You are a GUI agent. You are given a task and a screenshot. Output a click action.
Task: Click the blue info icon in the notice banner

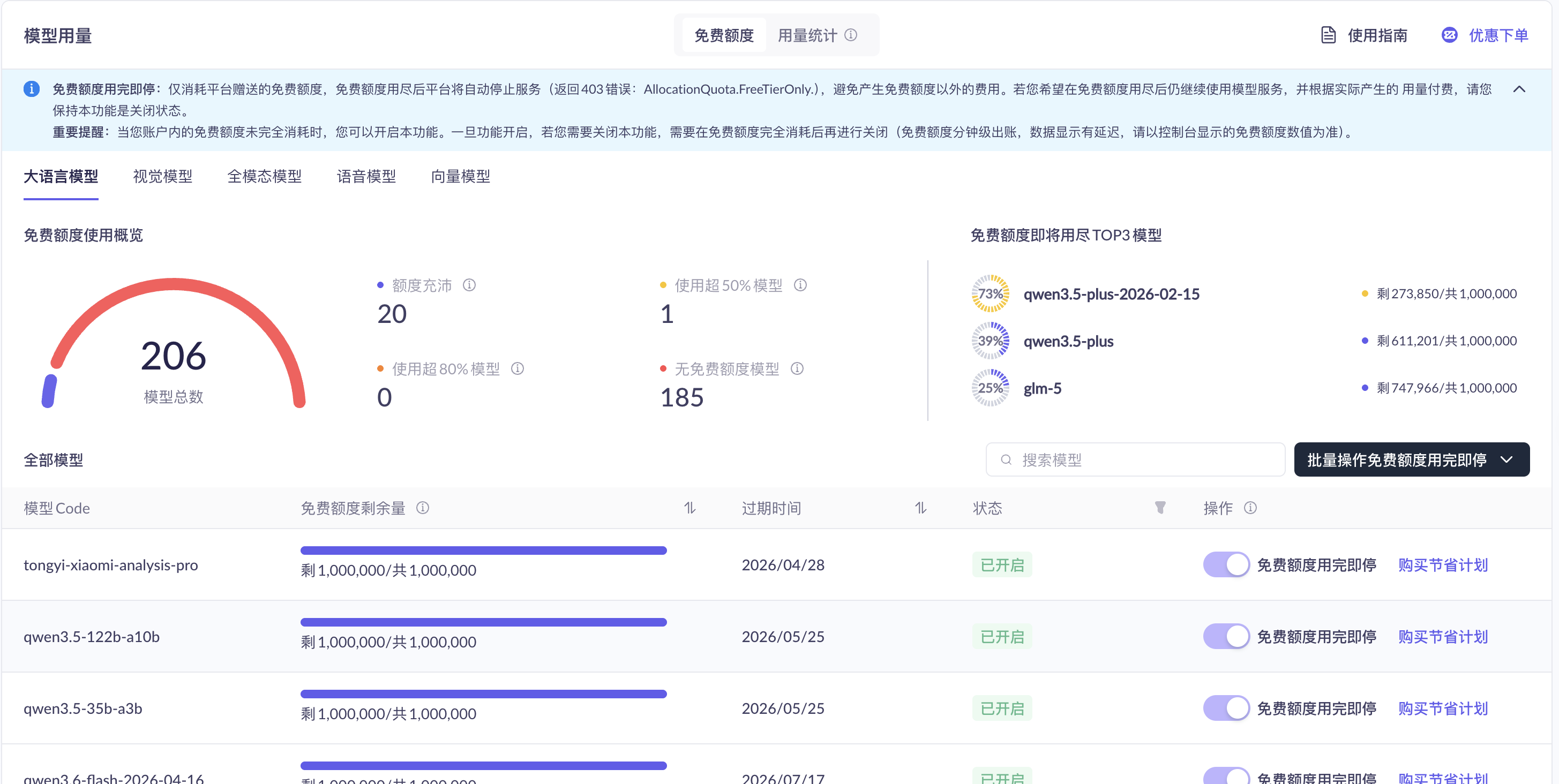(x=32, y=89)
